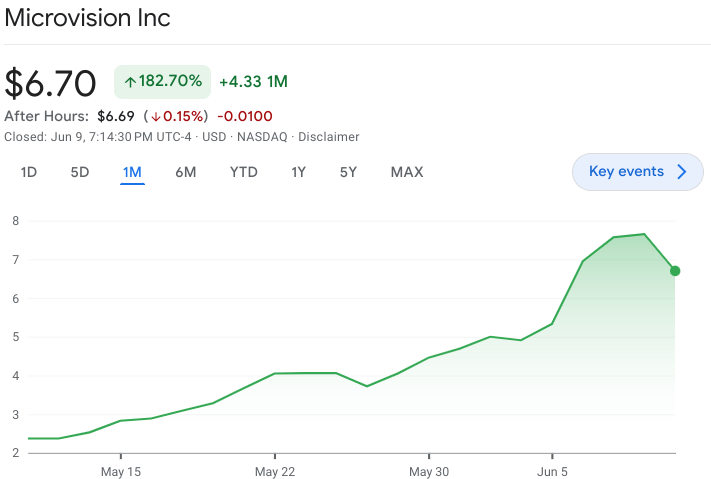Click the Microvision Inc title

tap(87, 18)
